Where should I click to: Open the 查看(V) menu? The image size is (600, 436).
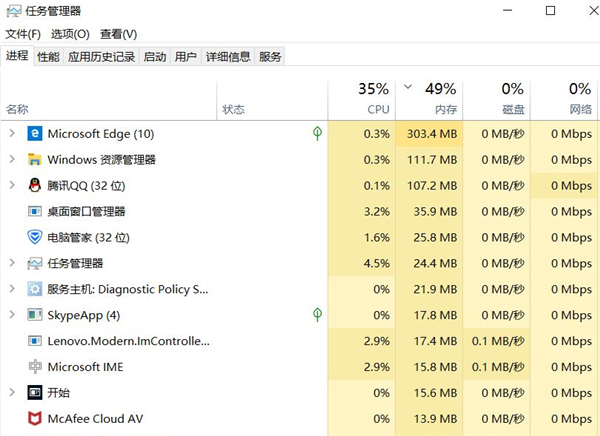pyautogui.click(x=119, y=34)
